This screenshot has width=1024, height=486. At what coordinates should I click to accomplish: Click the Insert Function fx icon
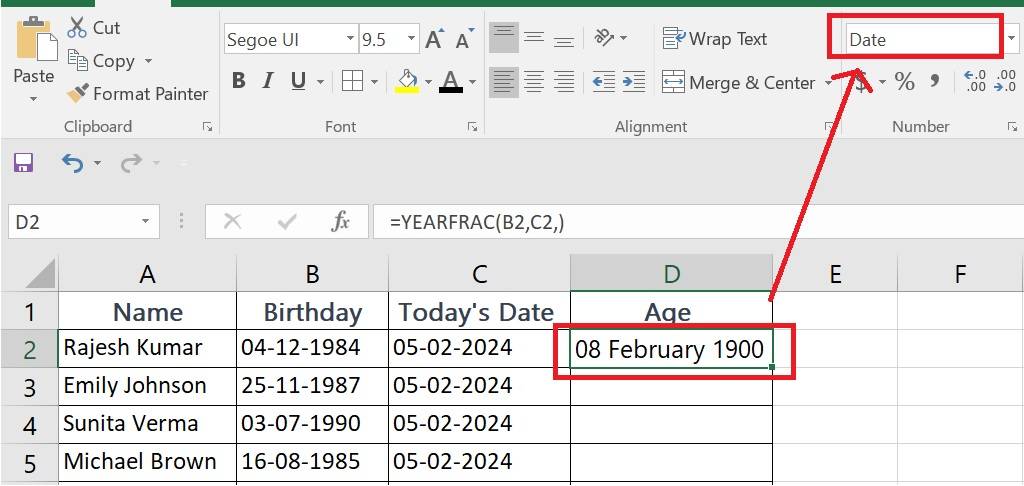pyautogui.click(x=340, y=222)
